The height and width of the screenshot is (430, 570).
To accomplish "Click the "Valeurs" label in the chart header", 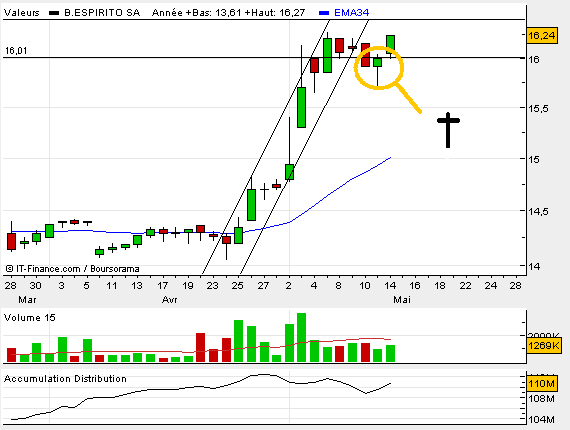I will tap(21, 13).
